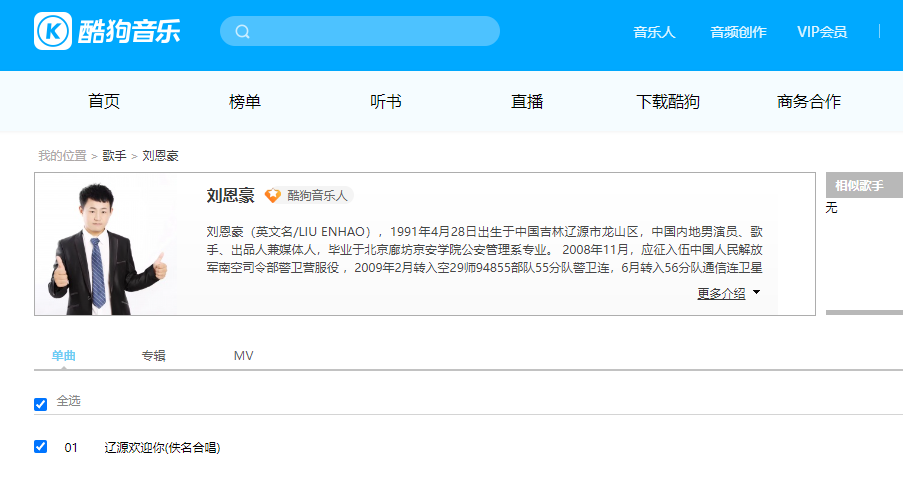903x492 pixels.
Task: Switch to the 专辑 tab
Action: click(x=153, y=356)
